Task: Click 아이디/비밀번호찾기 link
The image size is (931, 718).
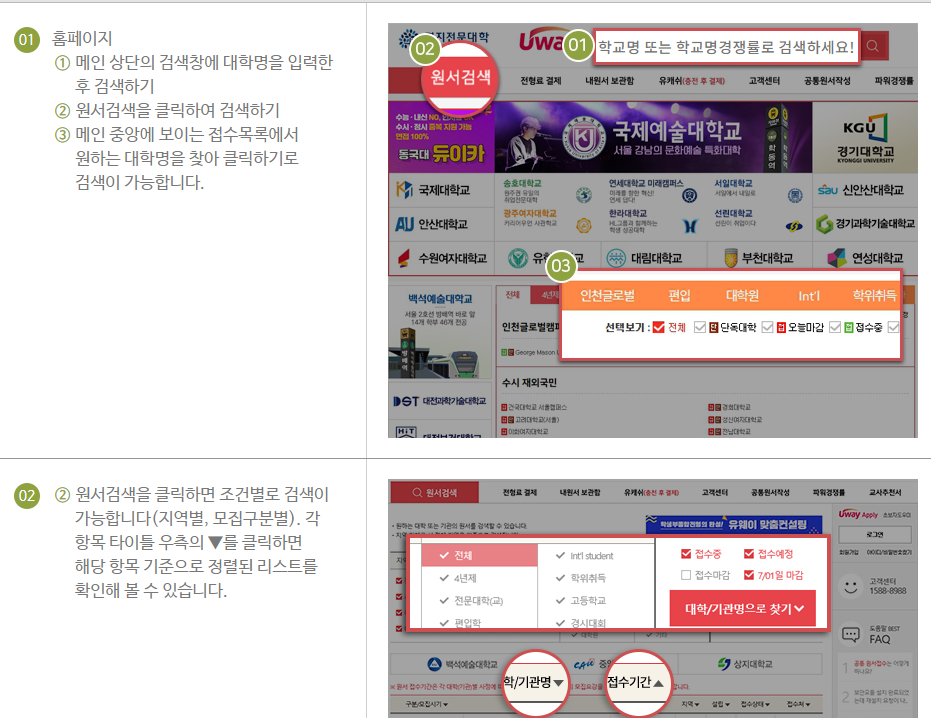Action: [888, 552]
